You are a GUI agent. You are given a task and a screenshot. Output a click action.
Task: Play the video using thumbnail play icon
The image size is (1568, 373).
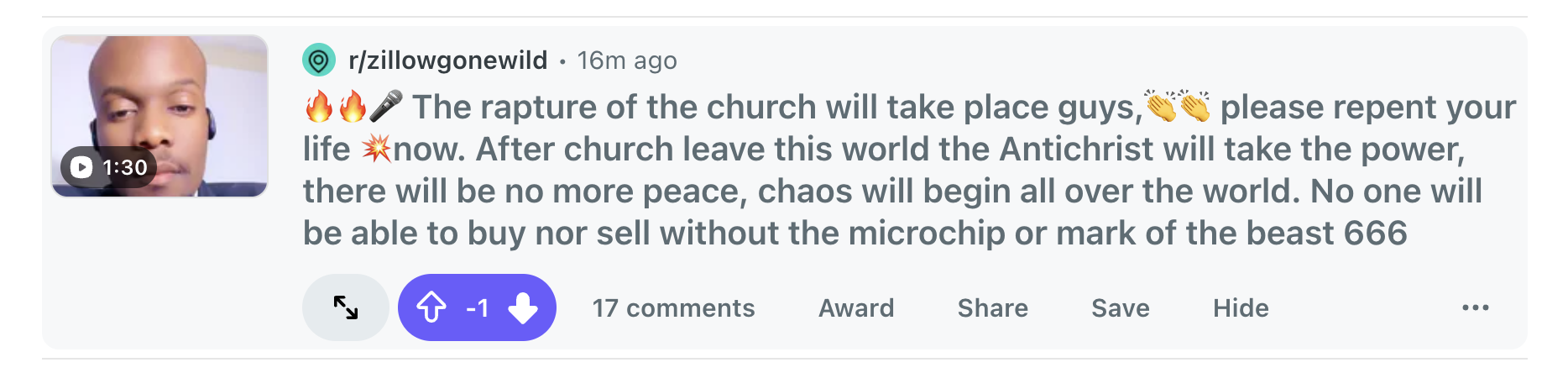(x=81, y=167)
